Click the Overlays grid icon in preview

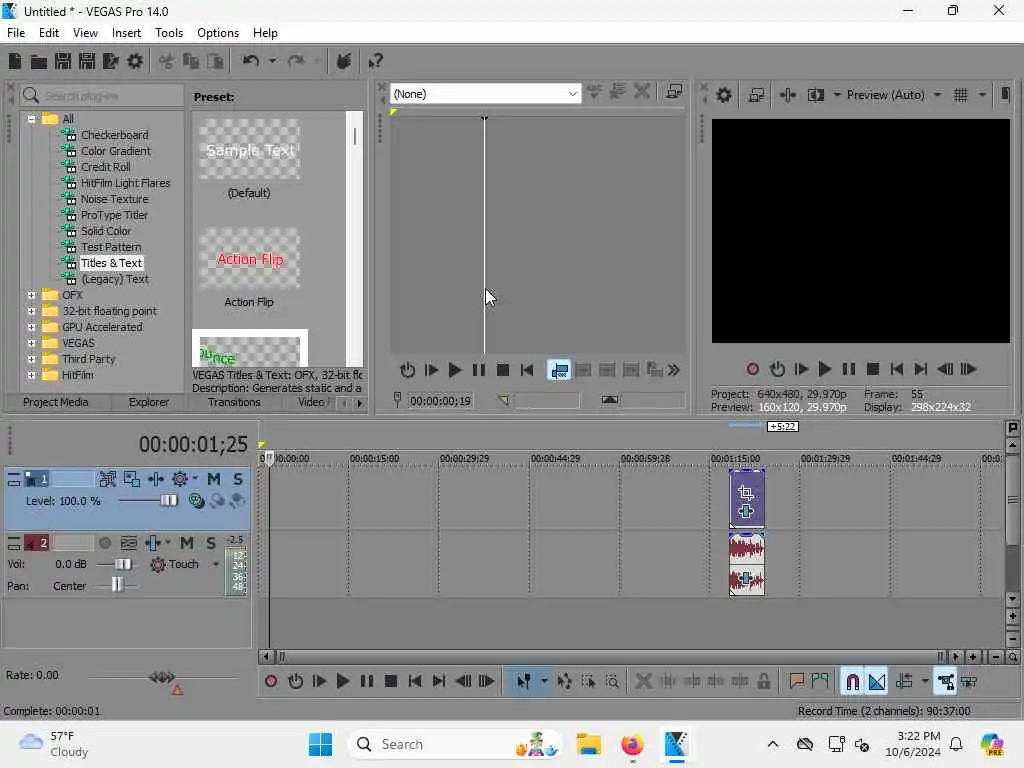[961, 95]
